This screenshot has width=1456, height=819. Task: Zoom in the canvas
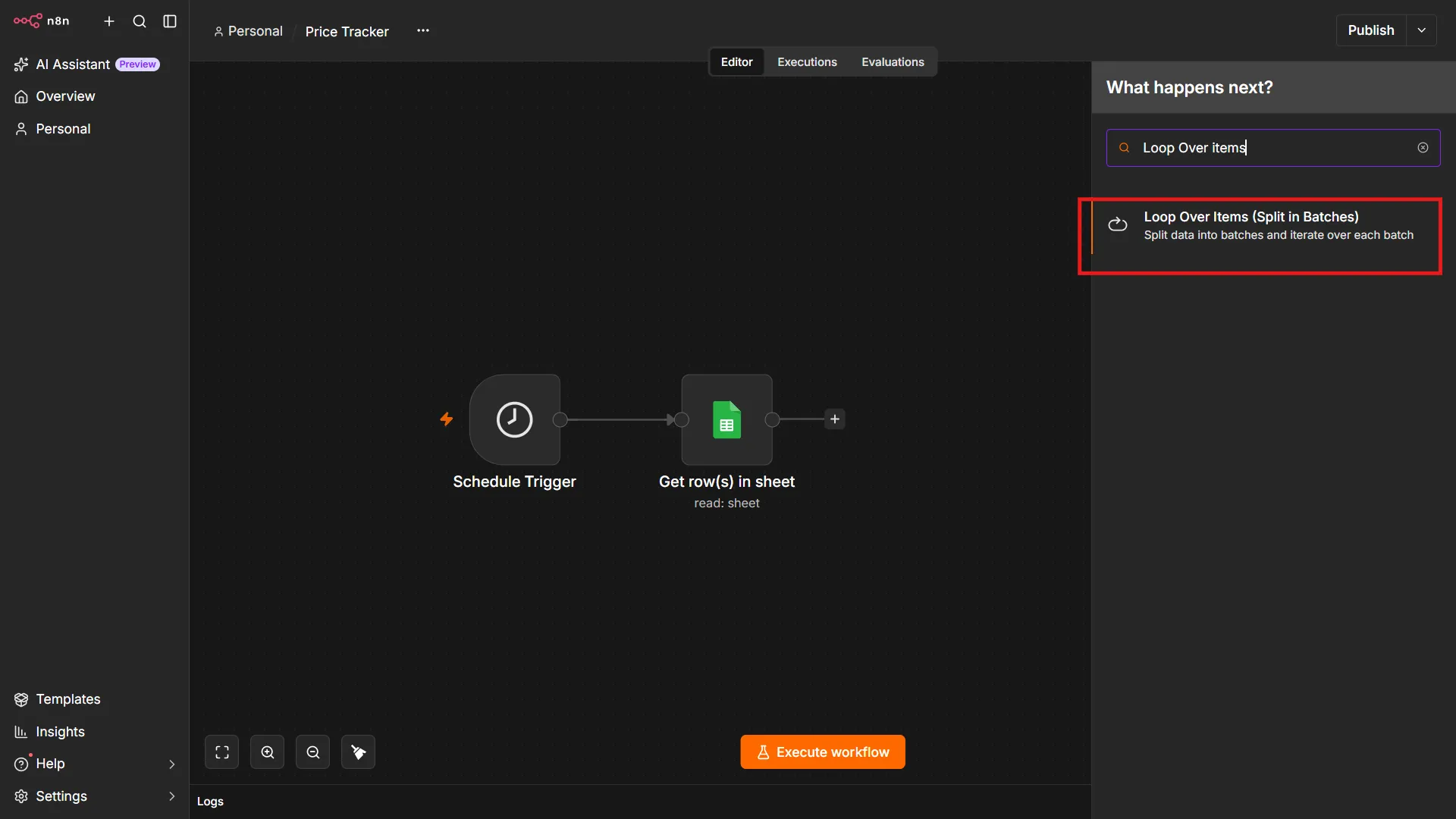tap(267, 752)
